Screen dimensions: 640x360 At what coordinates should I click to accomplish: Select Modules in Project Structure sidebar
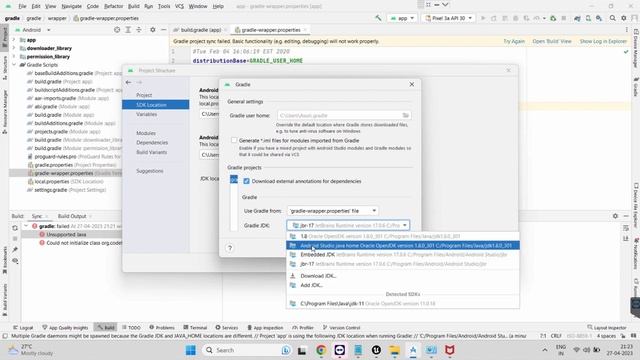(146, 133)
